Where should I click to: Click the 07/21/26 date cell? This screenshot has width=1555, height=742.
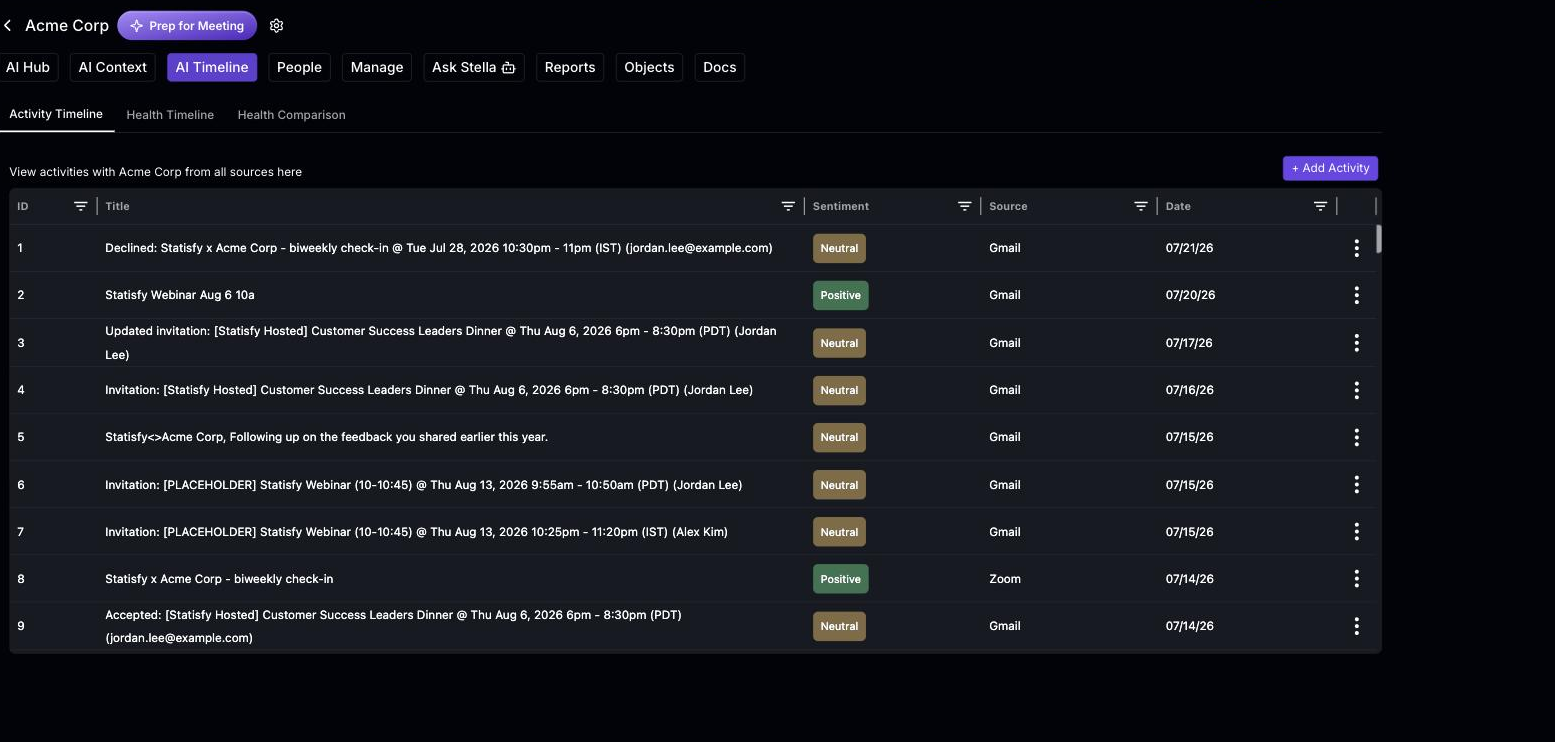[x=1190, y=248]
